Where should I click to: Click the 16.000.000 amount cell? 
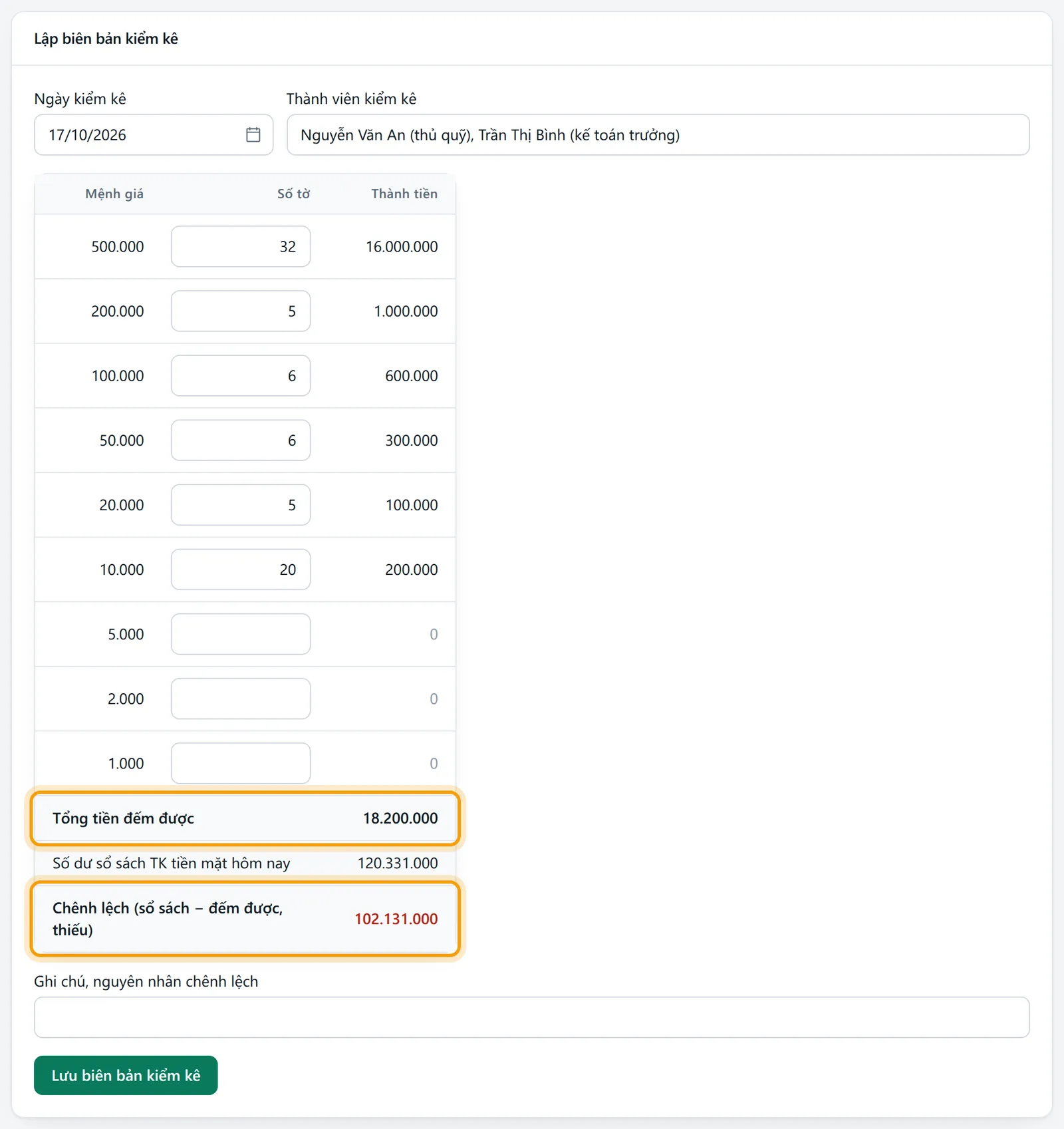(402, 246)
